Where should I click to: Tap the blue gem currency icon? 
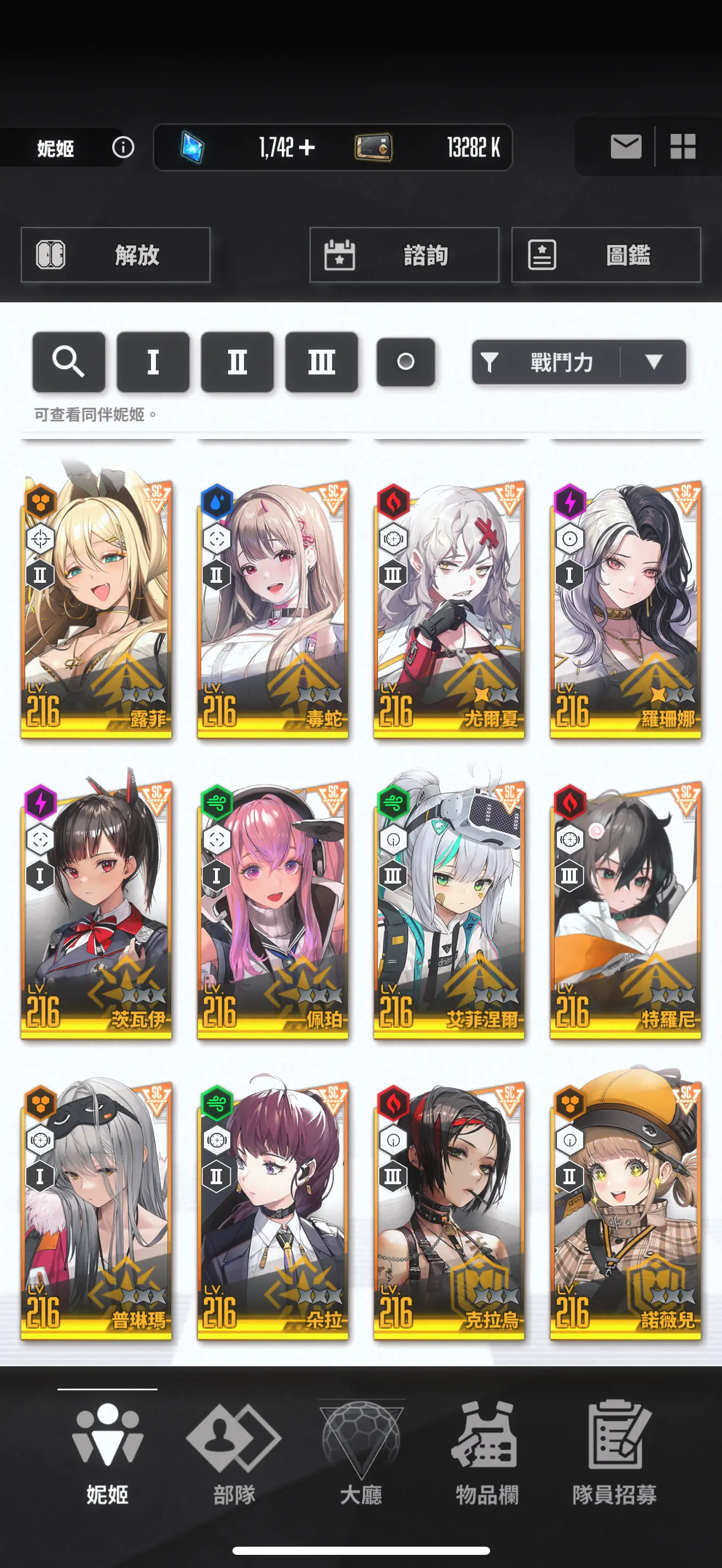tap(193, 147)
